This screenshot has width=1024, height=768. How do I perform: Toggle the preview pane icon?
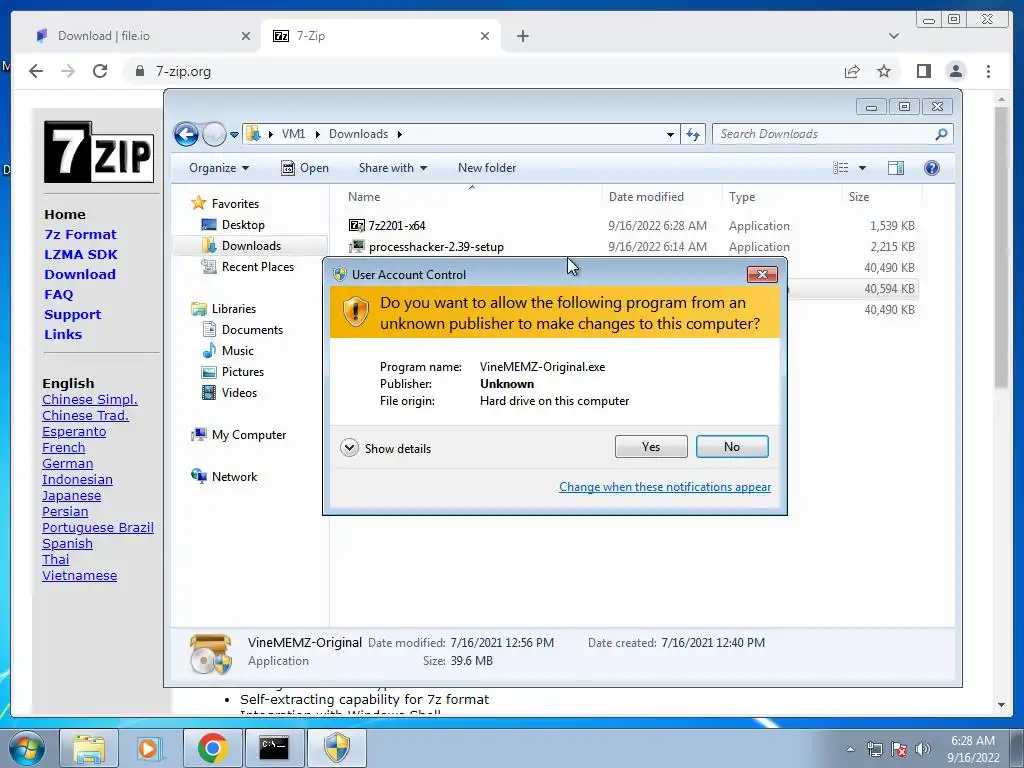tap(896, 168)
